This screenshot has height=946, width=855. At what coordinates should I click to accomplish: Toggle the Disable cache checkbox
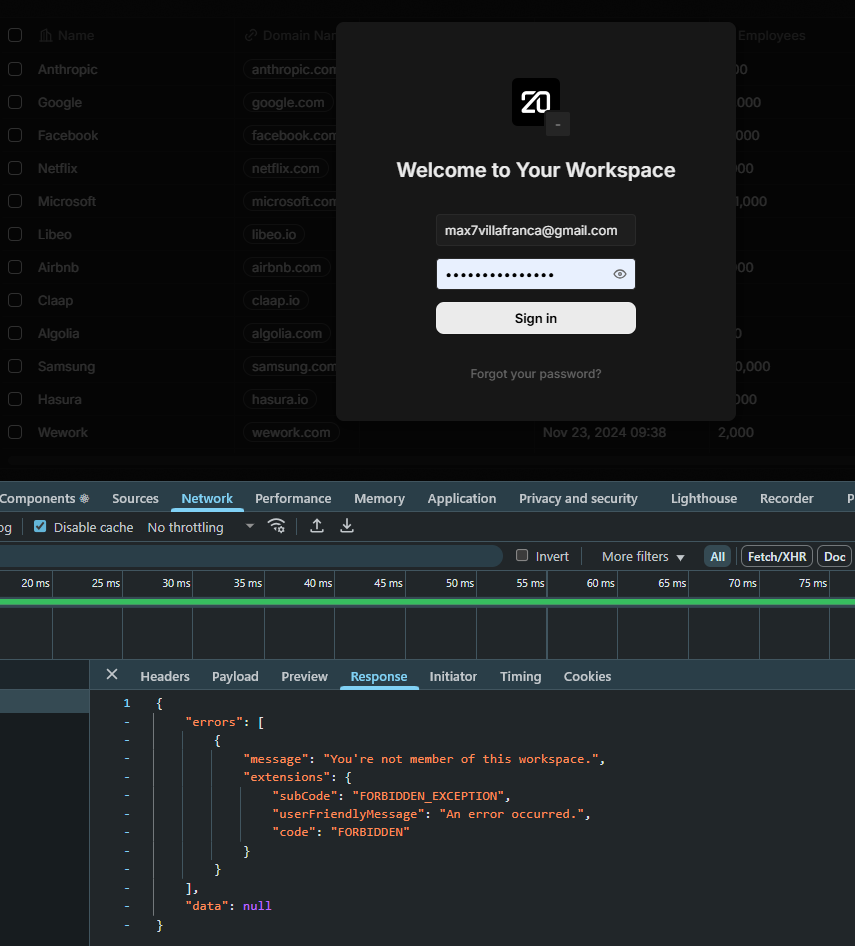(x=40, y=526)
